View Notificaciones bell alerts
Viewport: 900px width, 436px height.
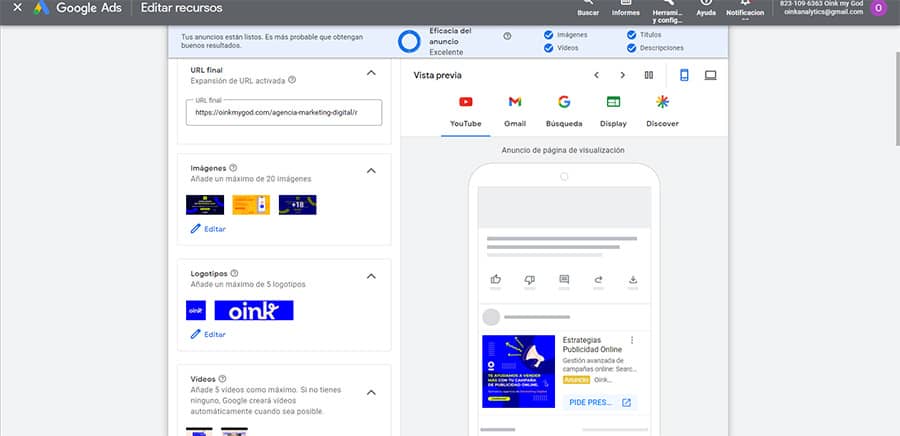pos(745,10)
